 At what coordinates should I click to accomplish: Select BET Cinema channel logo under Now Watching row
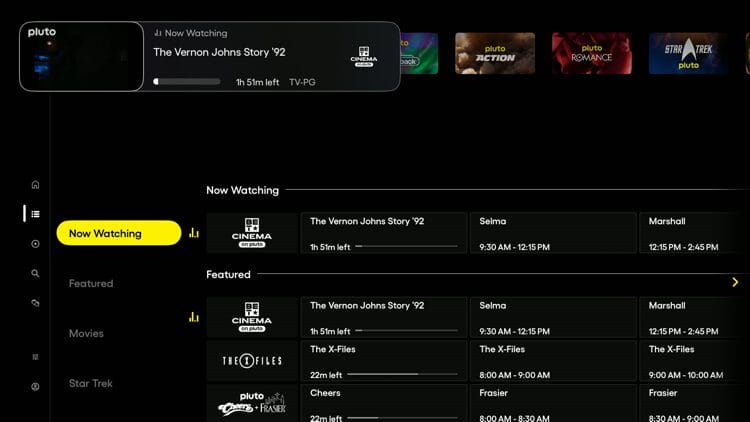(x=252, y=233)
